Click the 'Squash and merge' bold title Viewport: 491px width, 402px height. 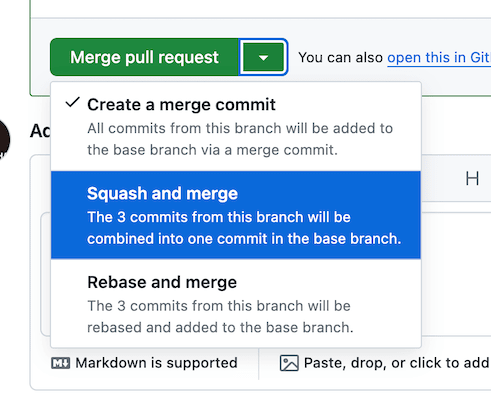coord(162,193)
